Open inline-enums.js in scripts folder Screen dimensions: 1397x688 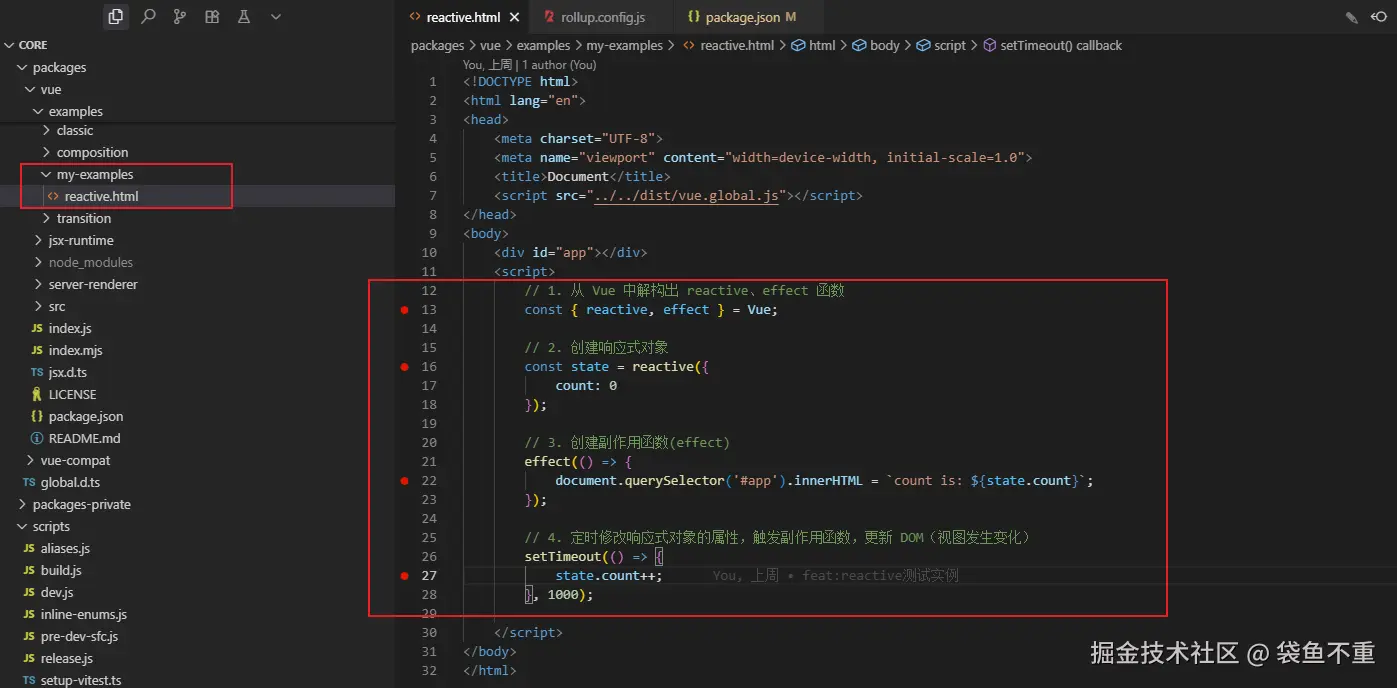pos(84,615)
